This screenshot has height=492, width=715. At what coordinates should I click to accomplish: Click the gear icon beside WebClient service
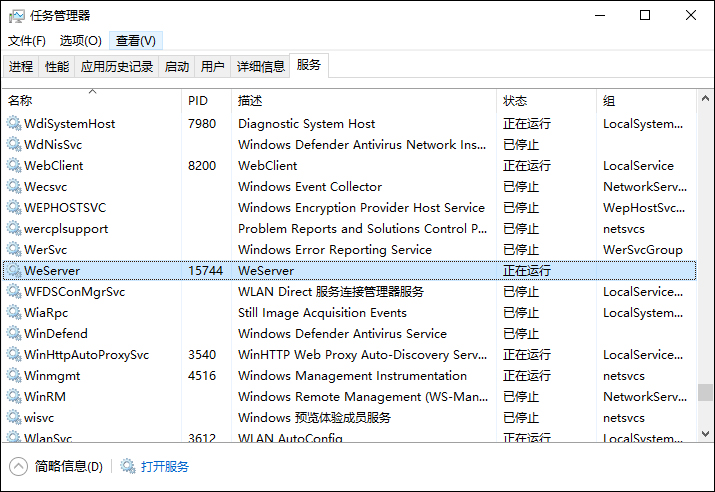point(14,166)
